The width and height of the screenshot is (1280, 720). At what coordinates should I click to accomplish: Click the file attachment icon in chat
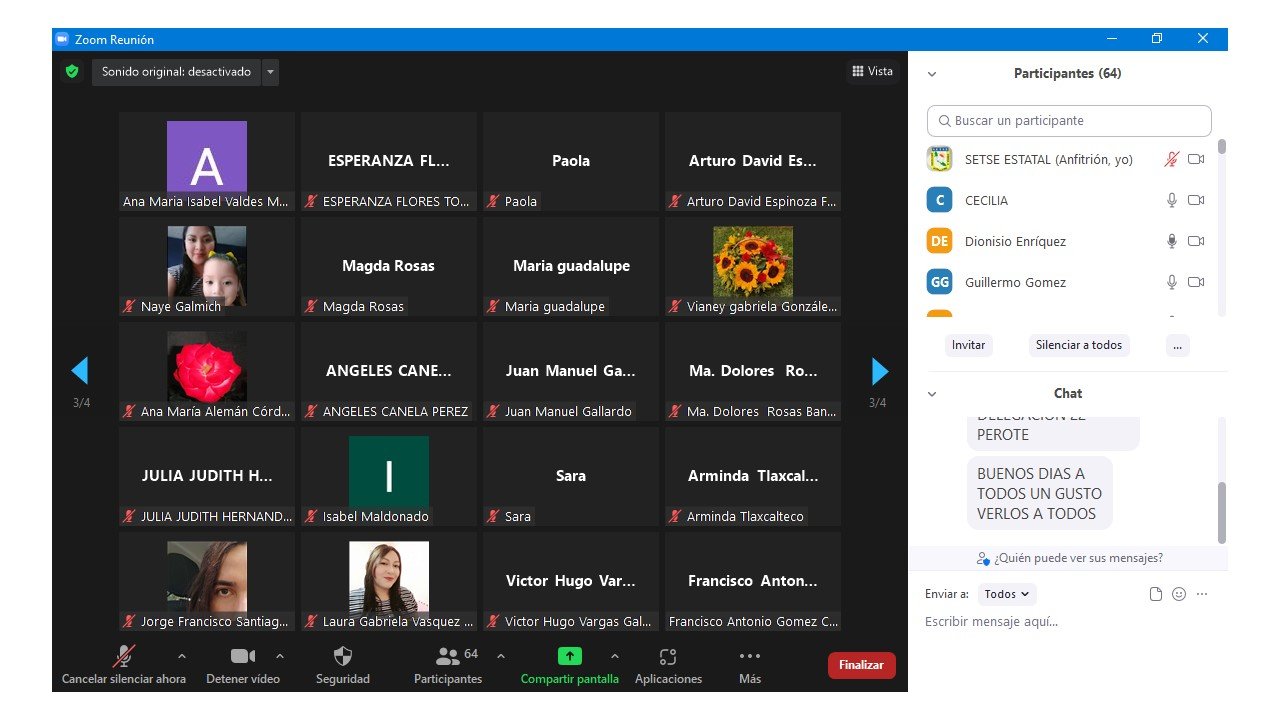[x=1156, y=594]
